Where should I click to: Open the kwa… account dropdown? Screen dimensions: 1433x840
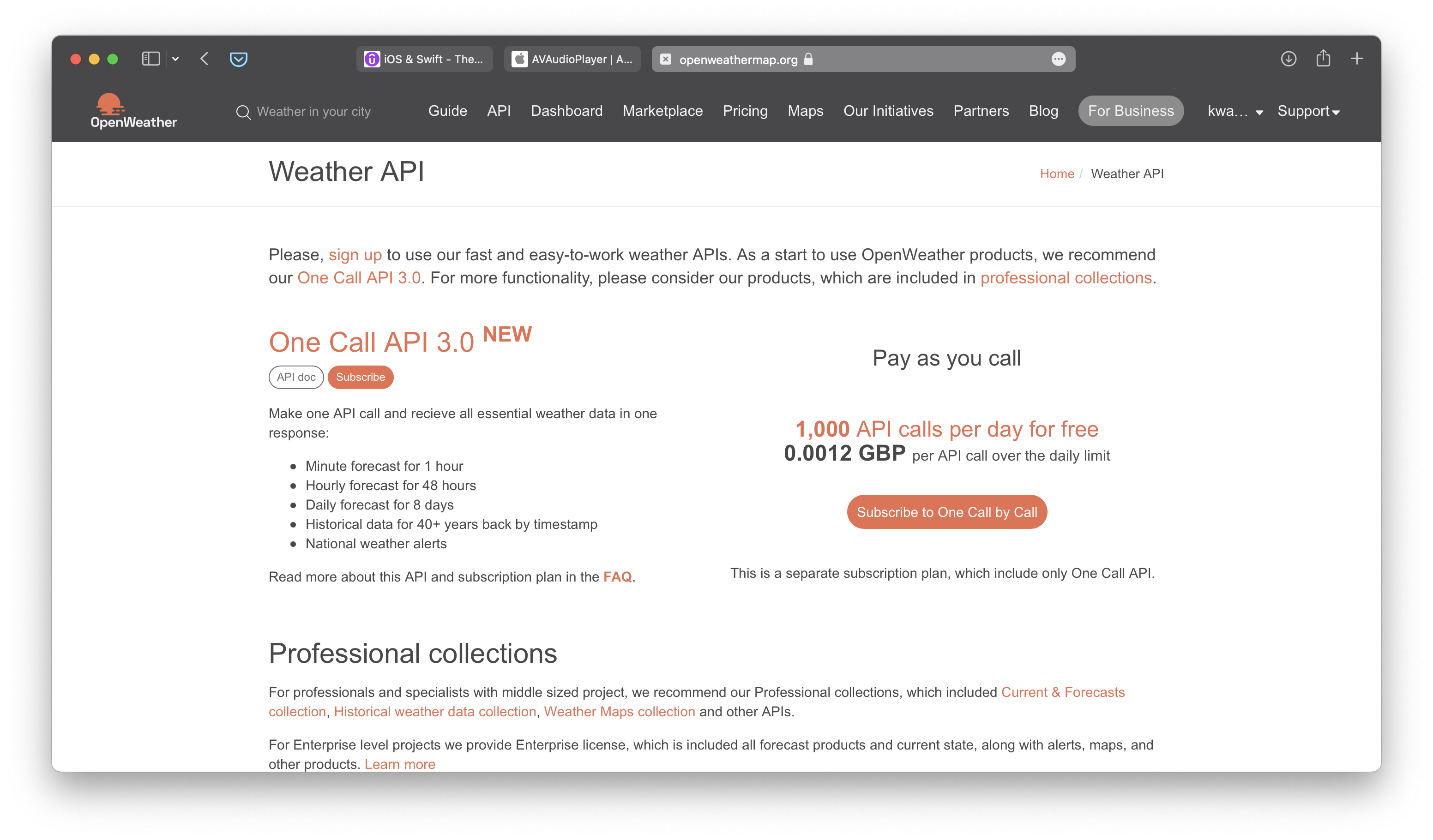[1234, 111]
